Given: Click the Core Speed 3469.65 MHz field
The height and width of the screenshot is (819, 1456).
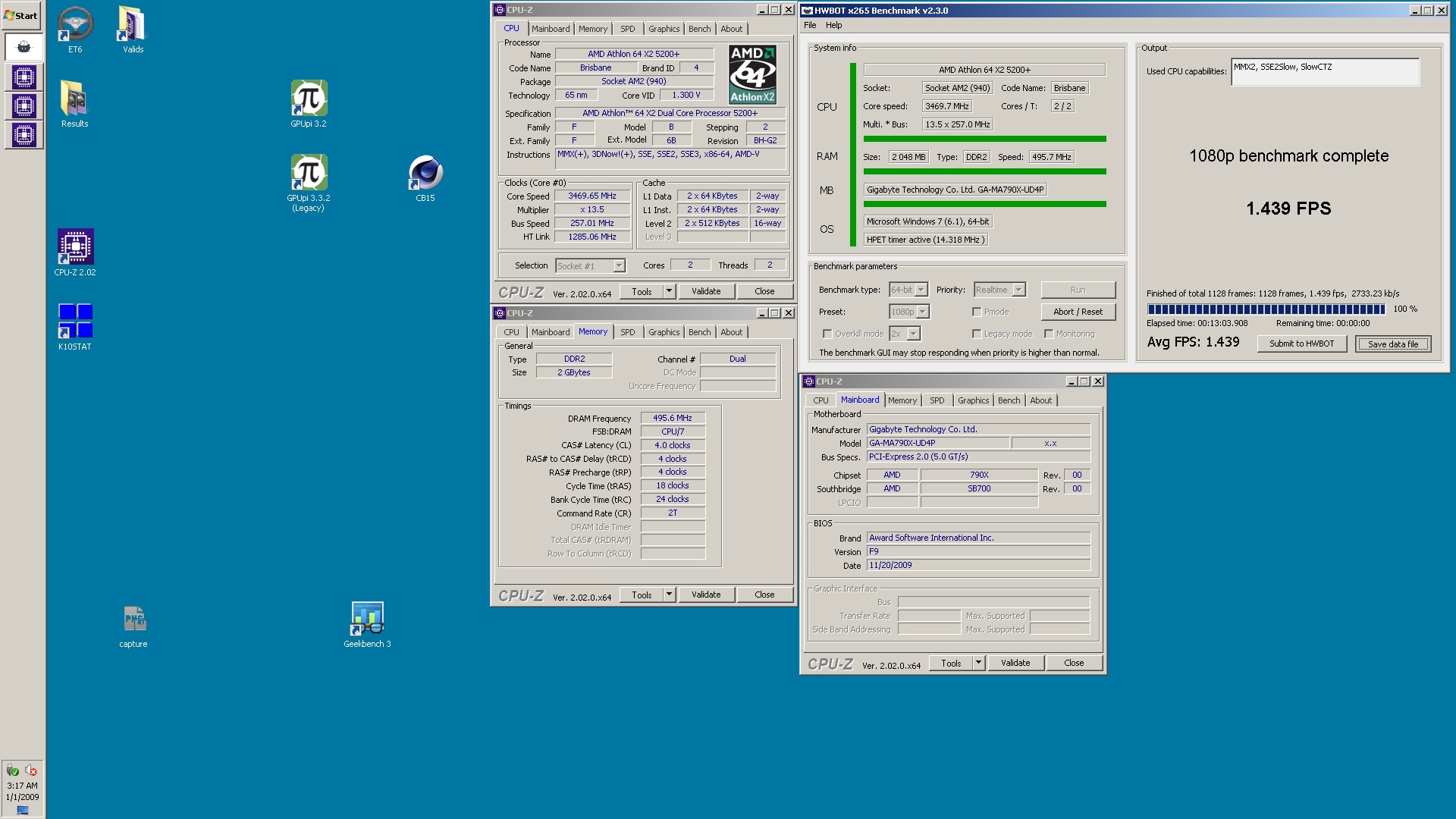Looking at the screenshot, I should coord(592,196).
